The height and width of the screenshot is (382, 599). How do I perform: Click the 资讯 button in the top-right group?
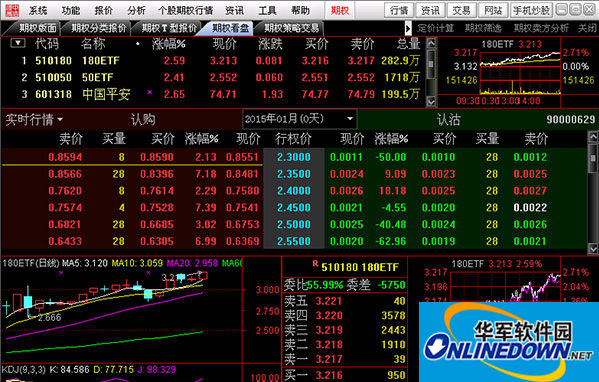tap(430, 10)
